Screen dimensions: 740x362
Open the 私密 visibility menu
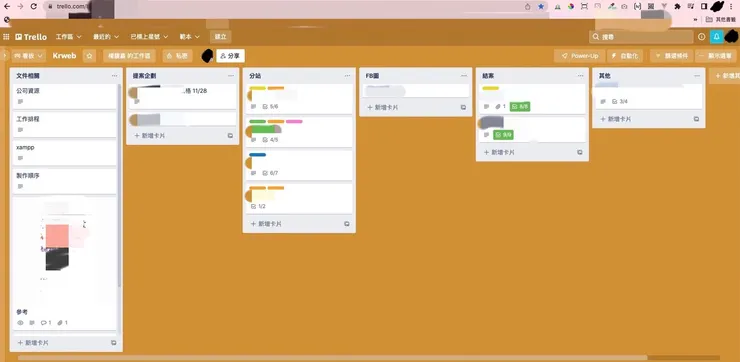177,56
